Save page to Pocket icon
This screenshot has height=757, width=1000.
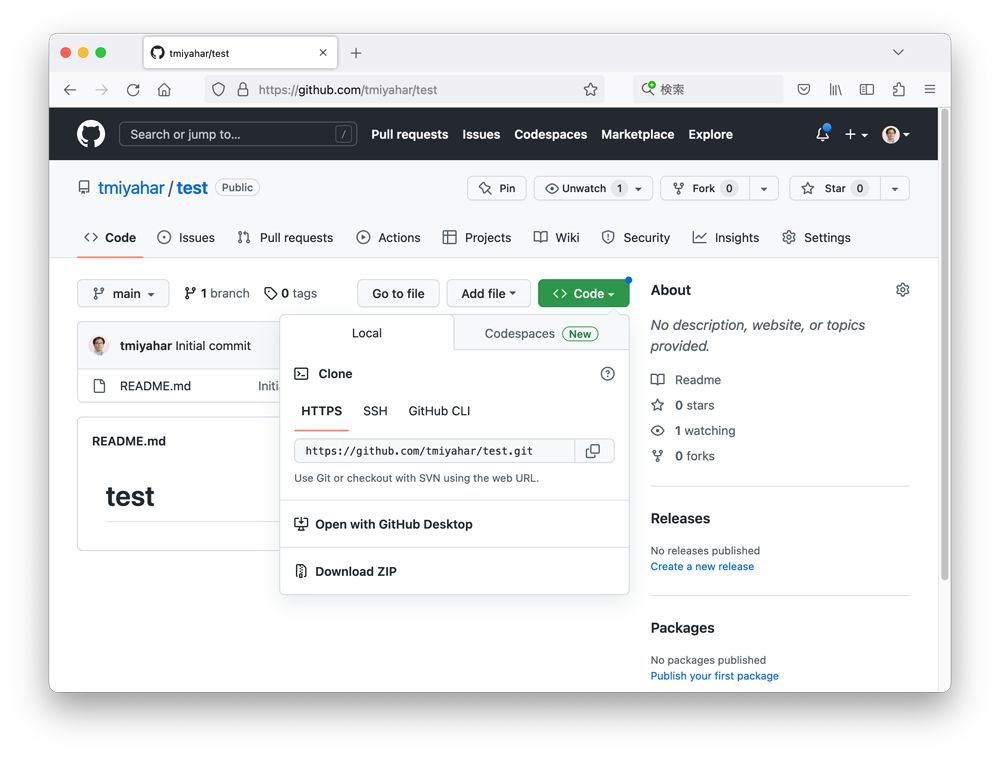[x=804, y=90]
